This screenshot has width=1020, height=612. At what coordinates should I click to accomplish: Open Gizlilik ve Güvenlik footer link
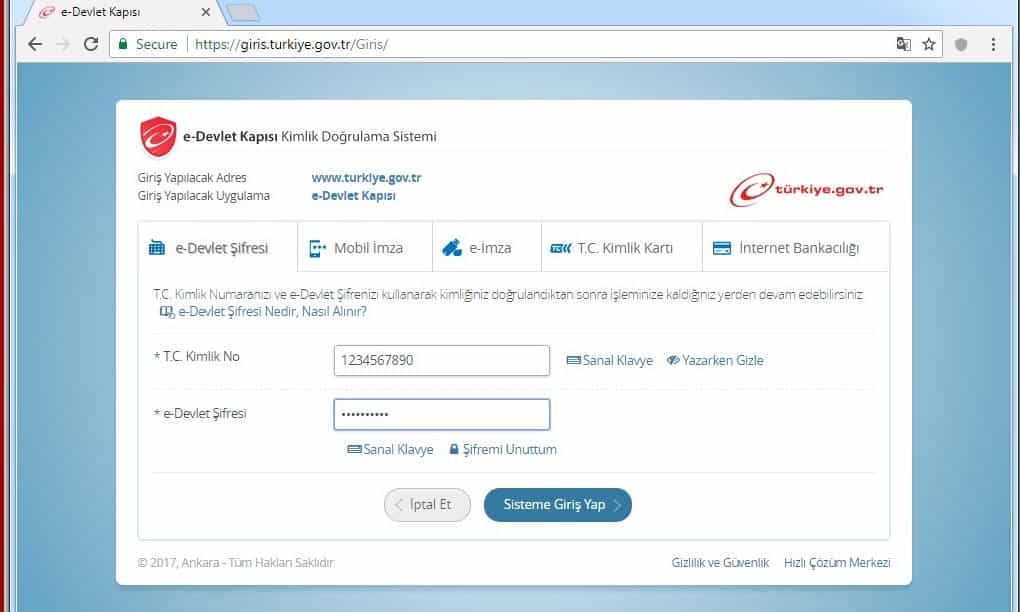[720, 563]
